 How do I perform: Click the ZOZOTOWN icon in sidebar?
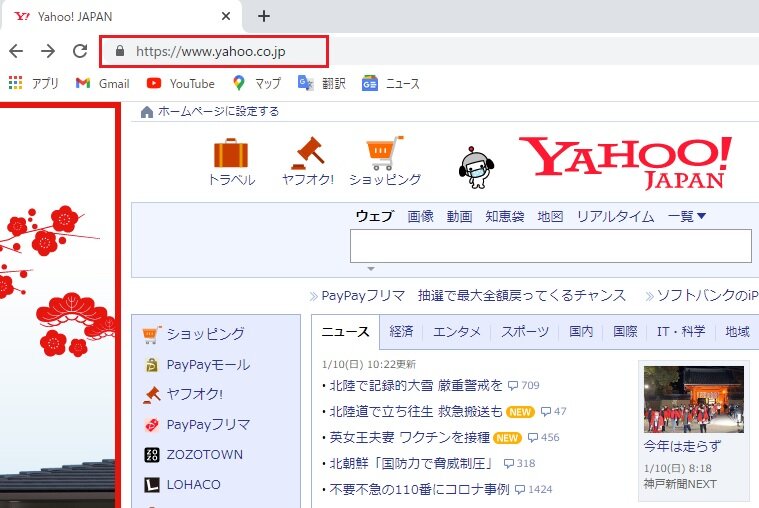(x=152, y=455)
